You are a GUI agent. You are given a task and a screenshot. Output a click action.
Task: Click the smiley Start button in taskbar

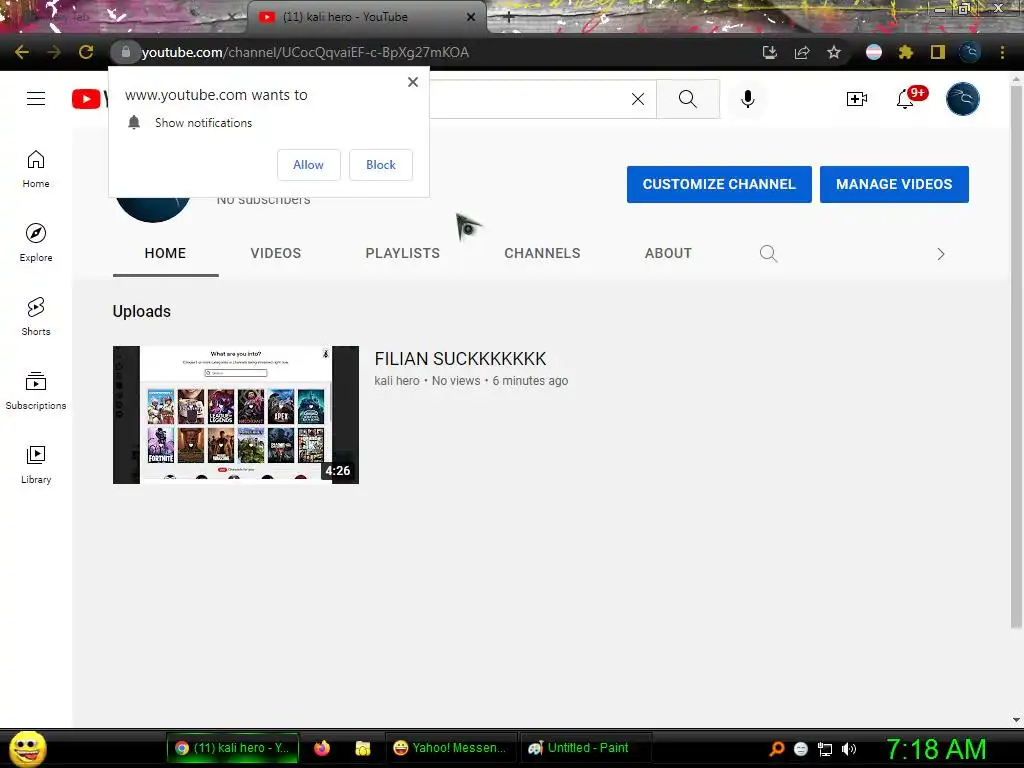(x=27, y=748)
